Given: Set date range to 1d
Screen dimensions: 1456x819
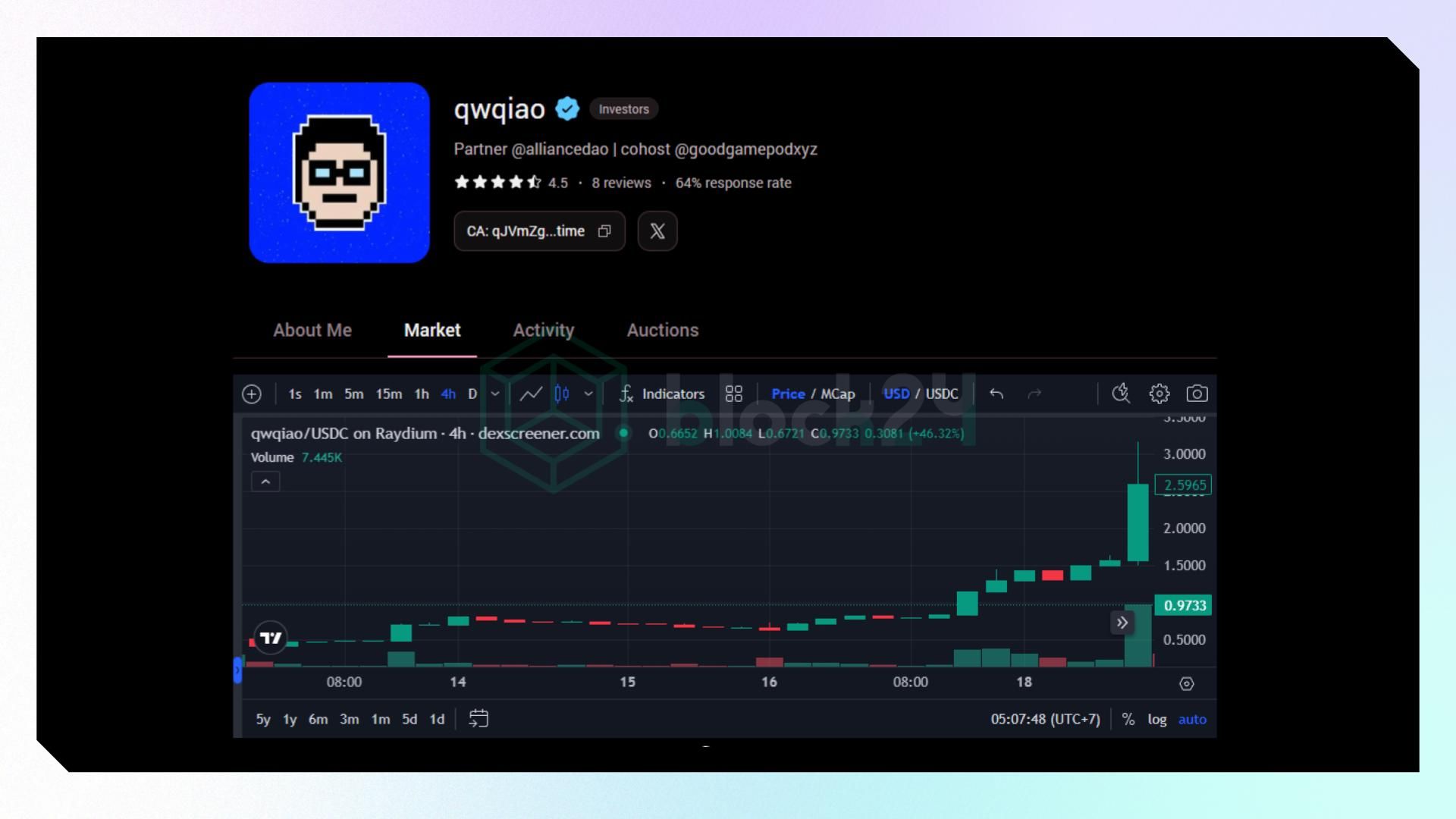Looking at the screenshot, I should click(x=437, y=719).
